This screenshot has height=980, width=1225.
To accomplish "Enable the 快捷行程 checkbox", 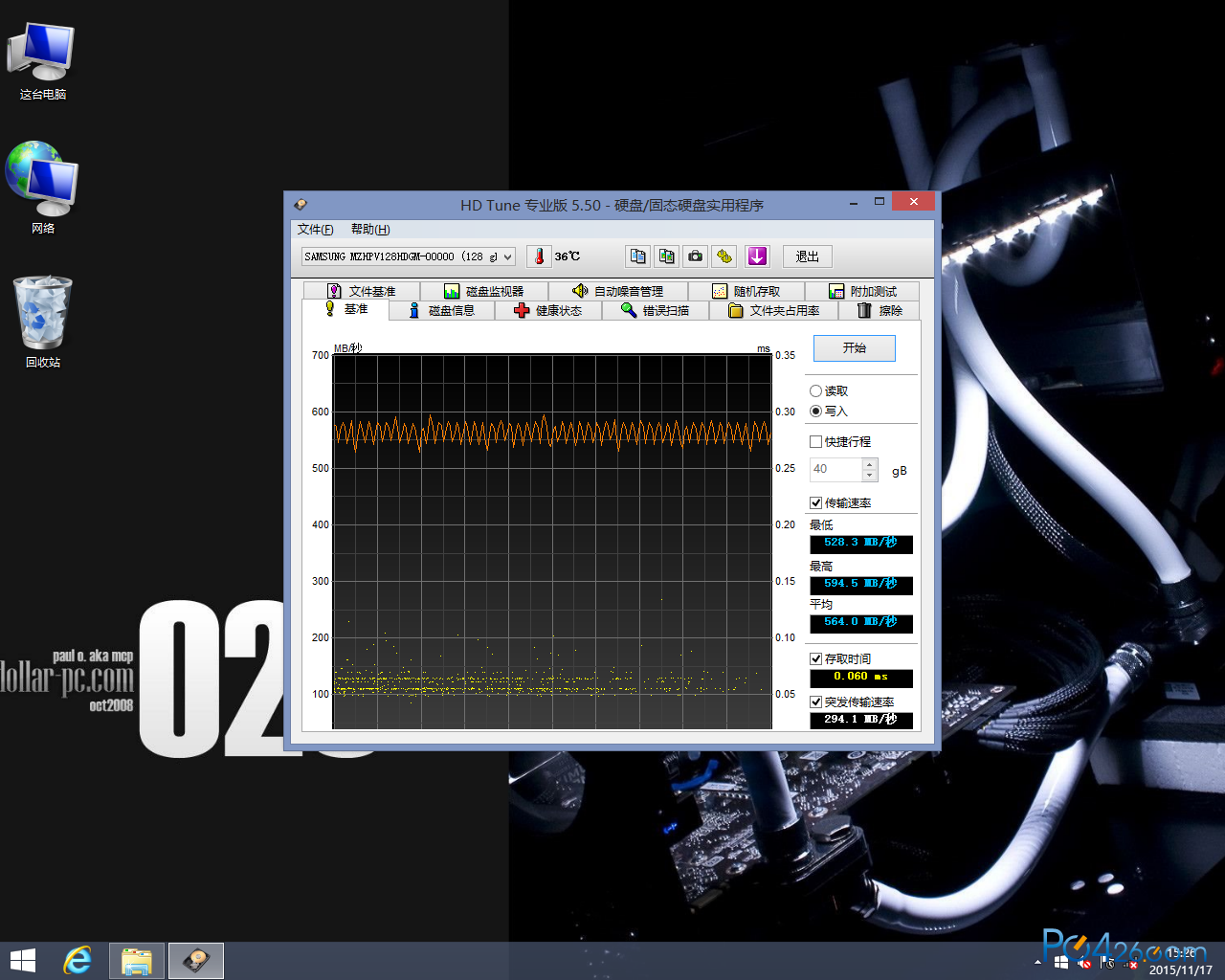I will (815, 441).
